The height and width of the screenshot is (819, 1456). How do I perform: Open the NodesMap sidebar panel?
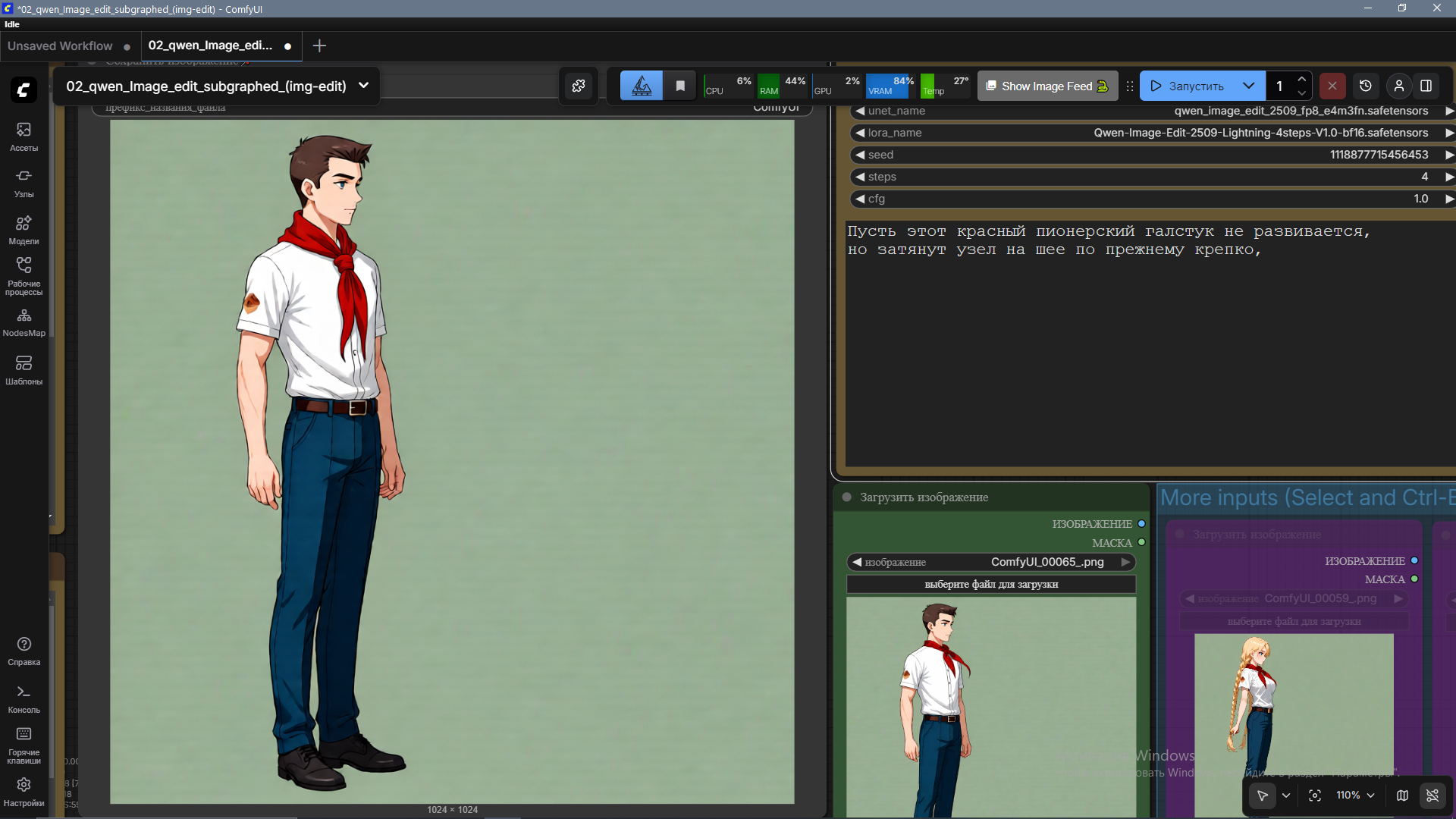tap(24, 322)
